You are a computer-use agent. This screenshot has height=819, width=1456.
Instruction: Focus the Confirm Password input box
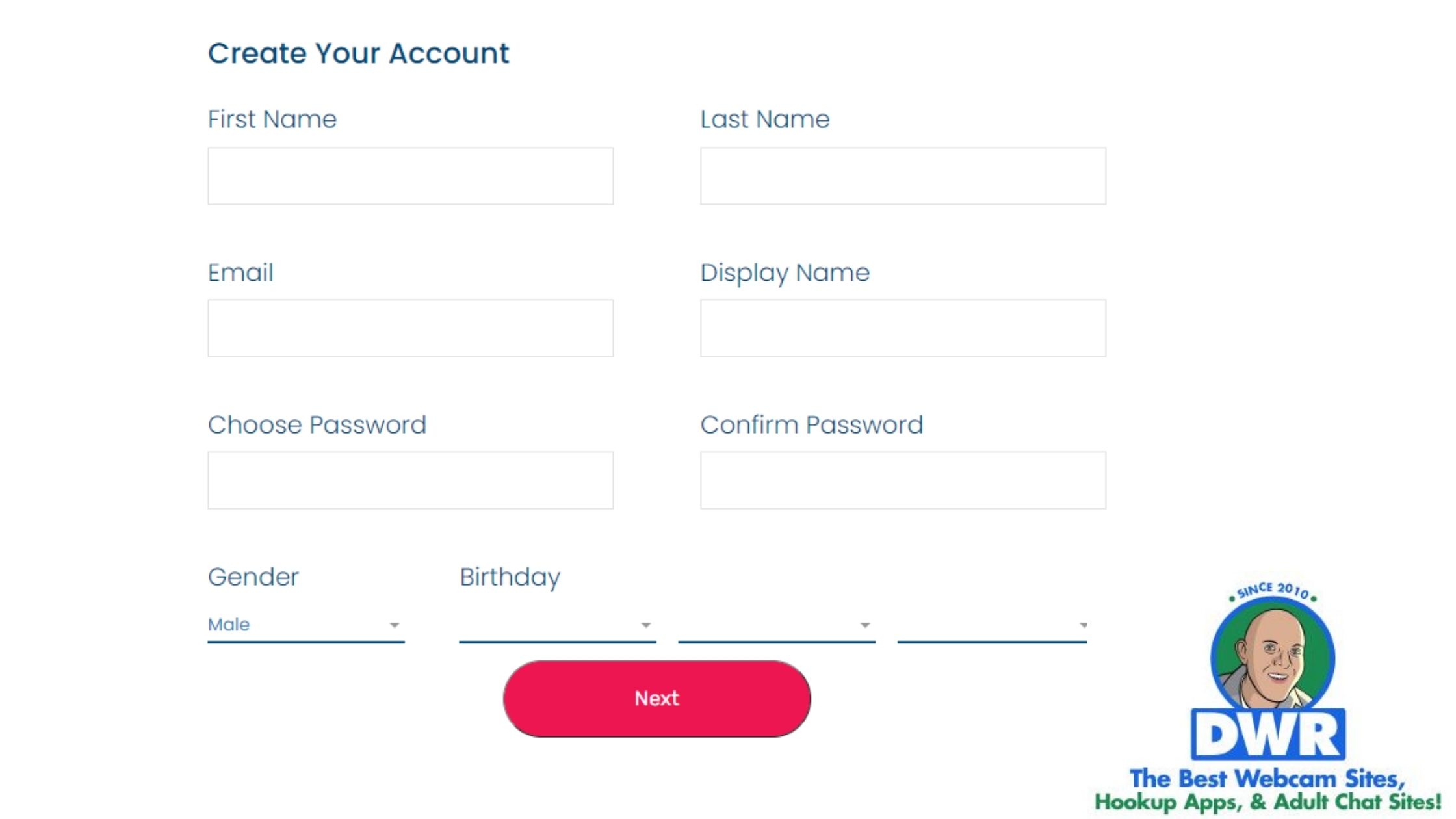(903, 480)
